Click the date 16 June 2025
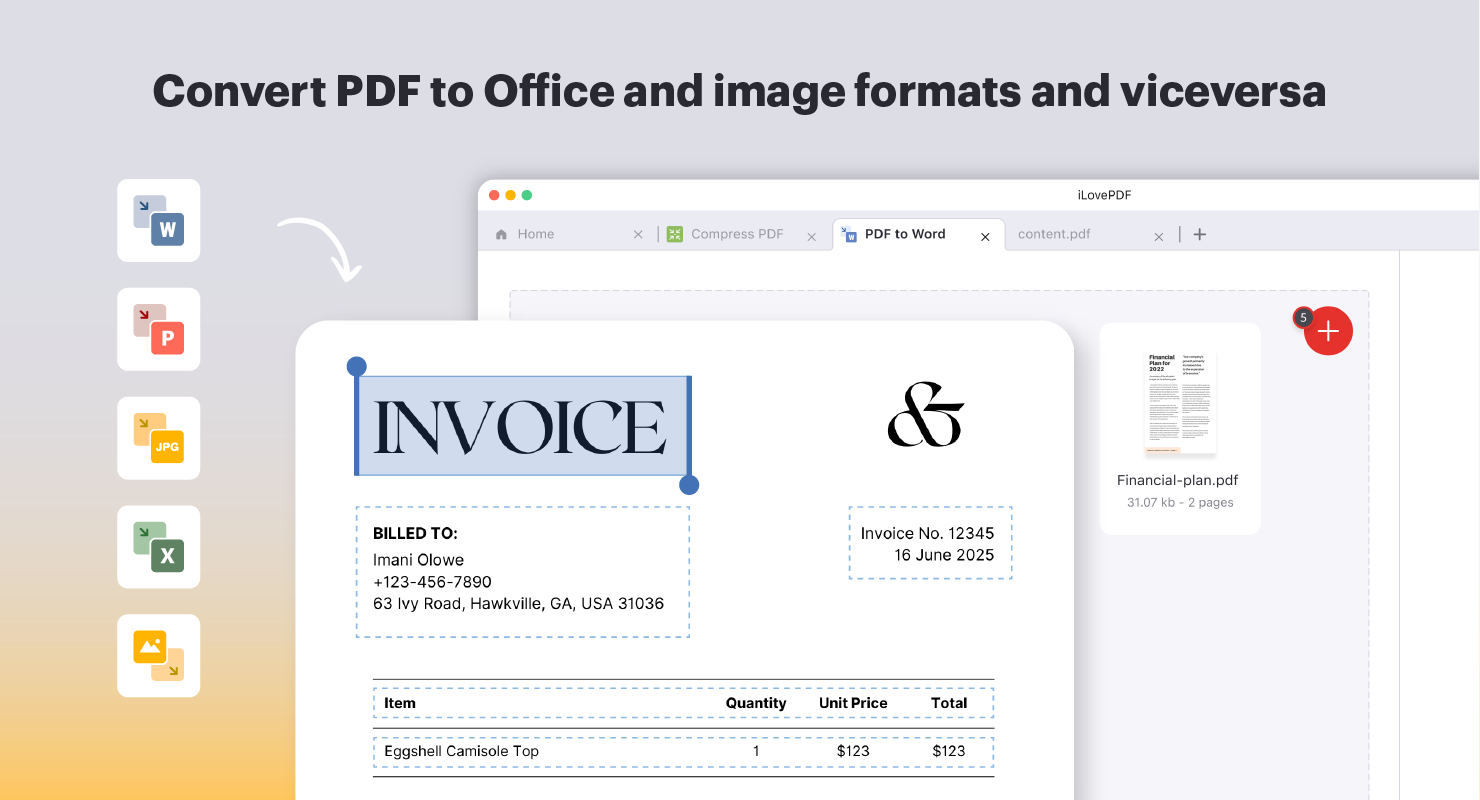The height and width of the screenshot is (800, 1480). [x=944, y=555]
